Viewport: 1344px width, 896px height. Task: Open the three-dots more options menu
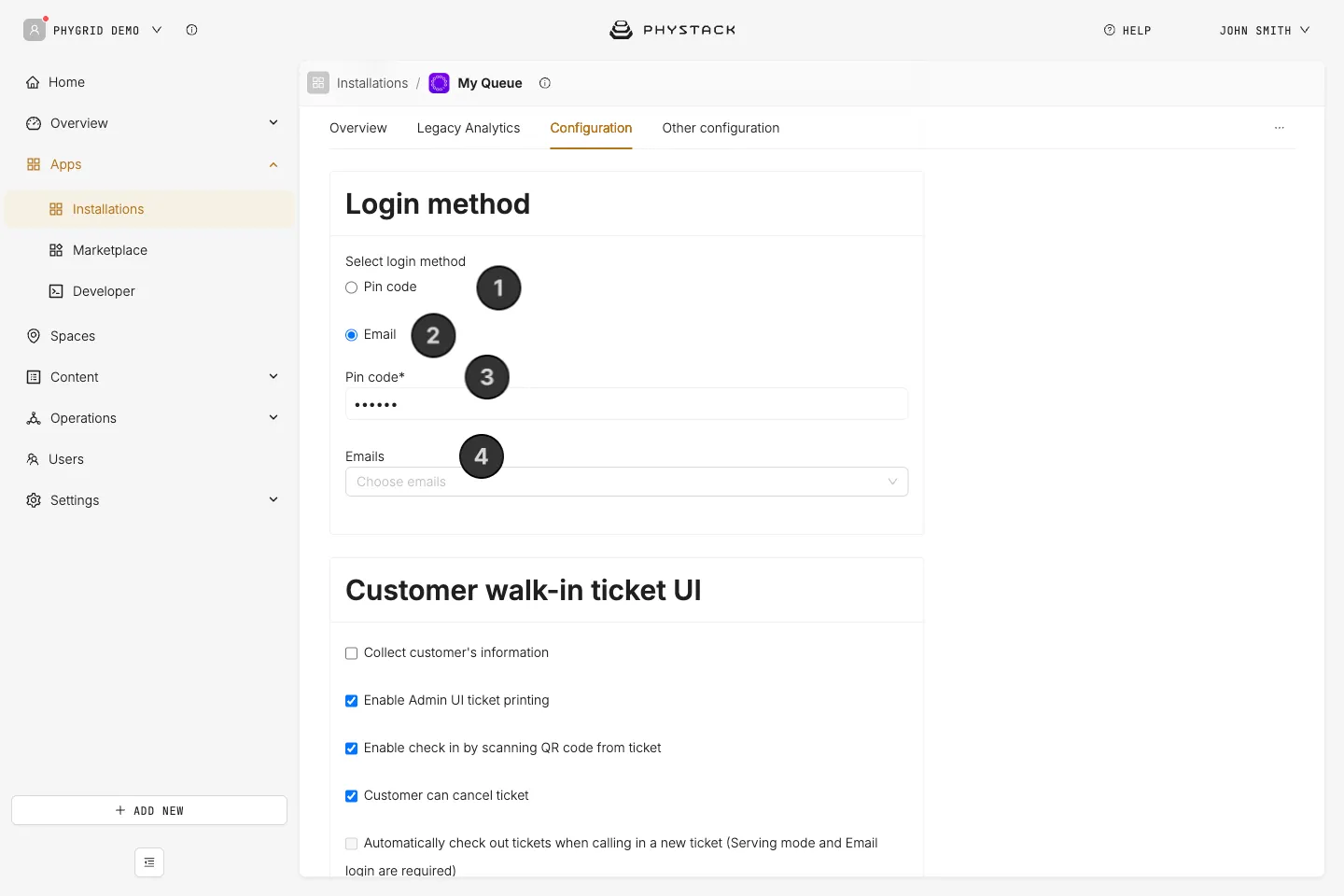(1280, 128)
